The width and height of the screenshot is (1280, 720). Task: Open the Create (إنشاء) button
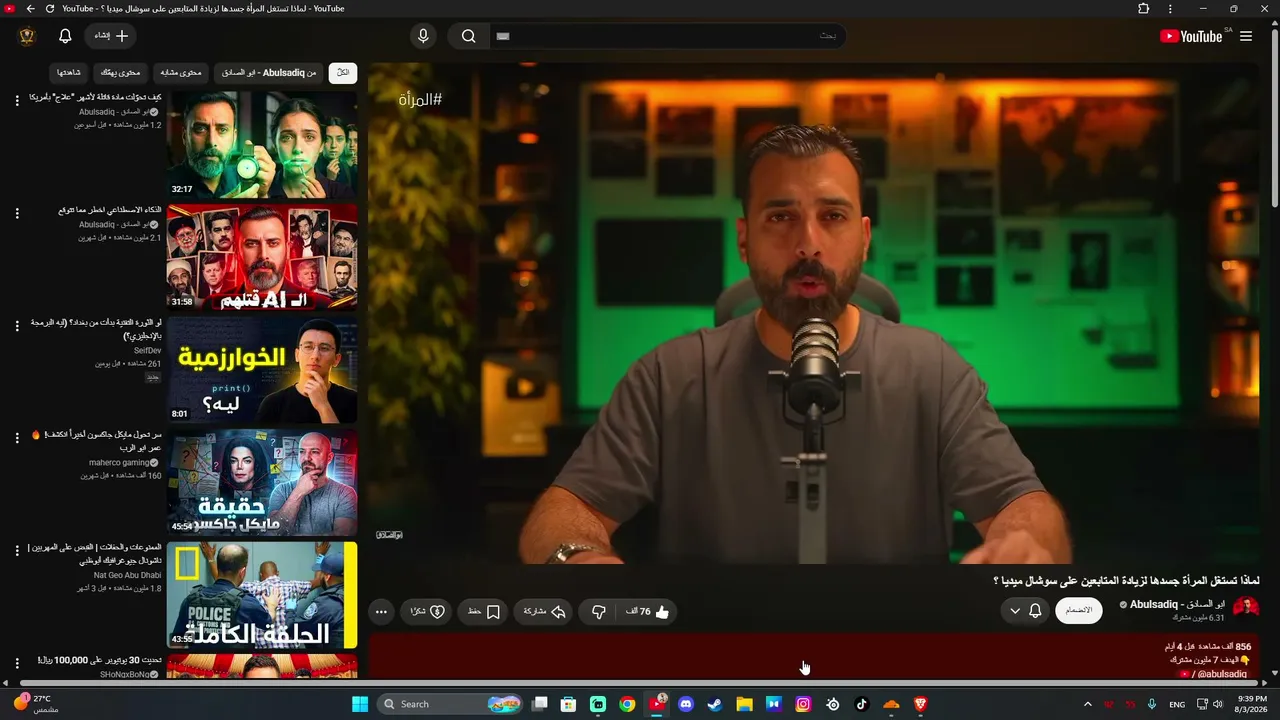coord(111,36)
